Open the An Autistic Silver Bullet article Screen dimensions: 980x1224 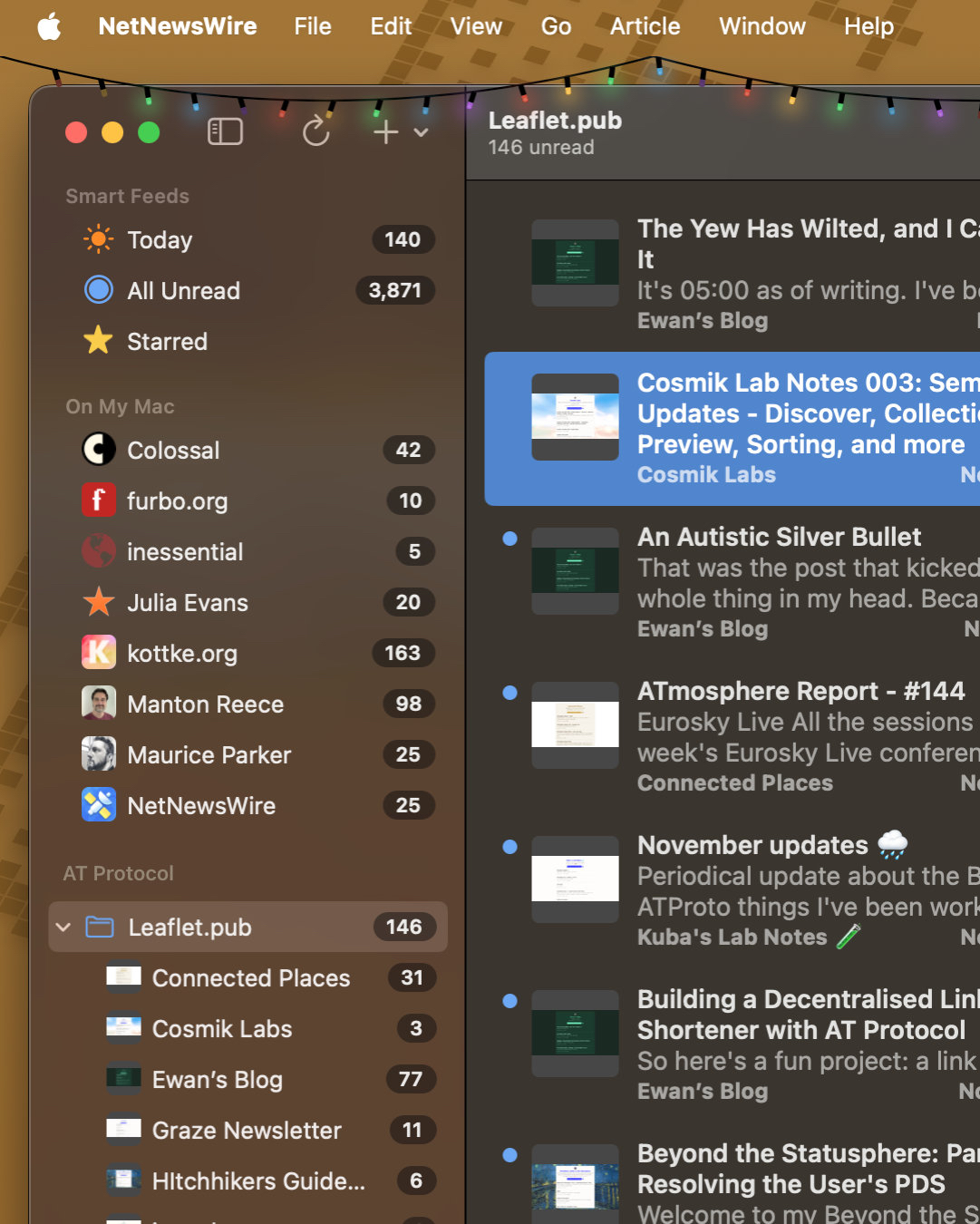click(779, 538)
